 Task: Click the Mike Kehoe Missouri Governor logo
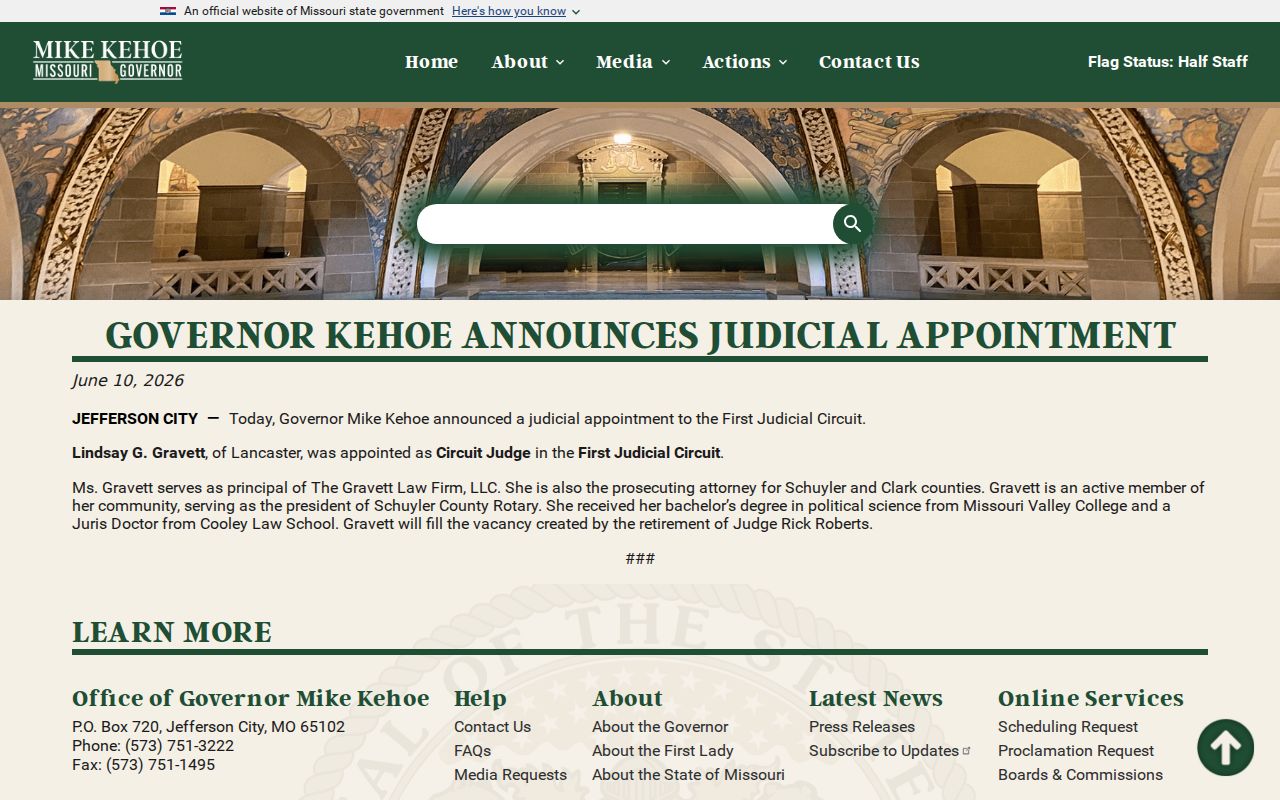tap(108, 61)
